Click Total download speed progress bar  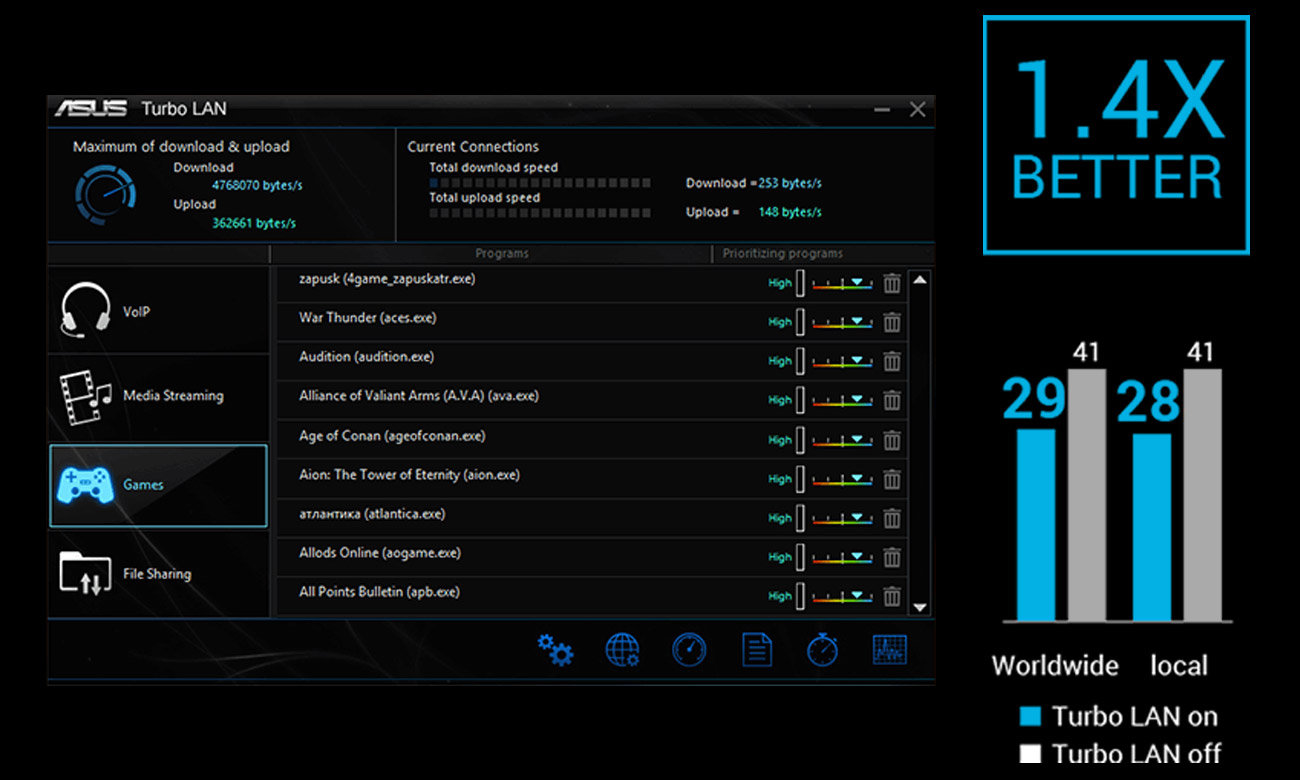click(x=540, y=183)
